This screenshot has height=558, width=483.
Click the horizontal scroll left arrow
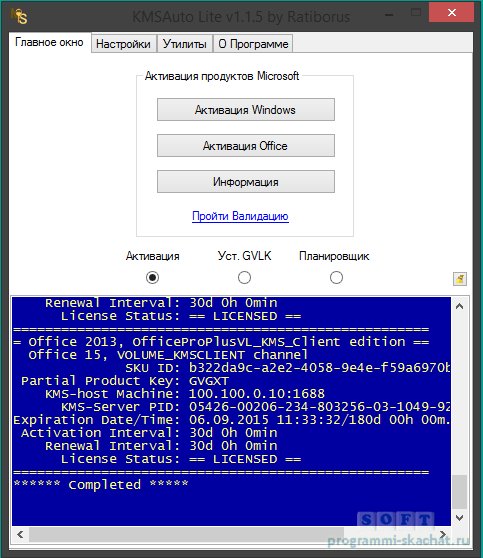tap(20, 534)
